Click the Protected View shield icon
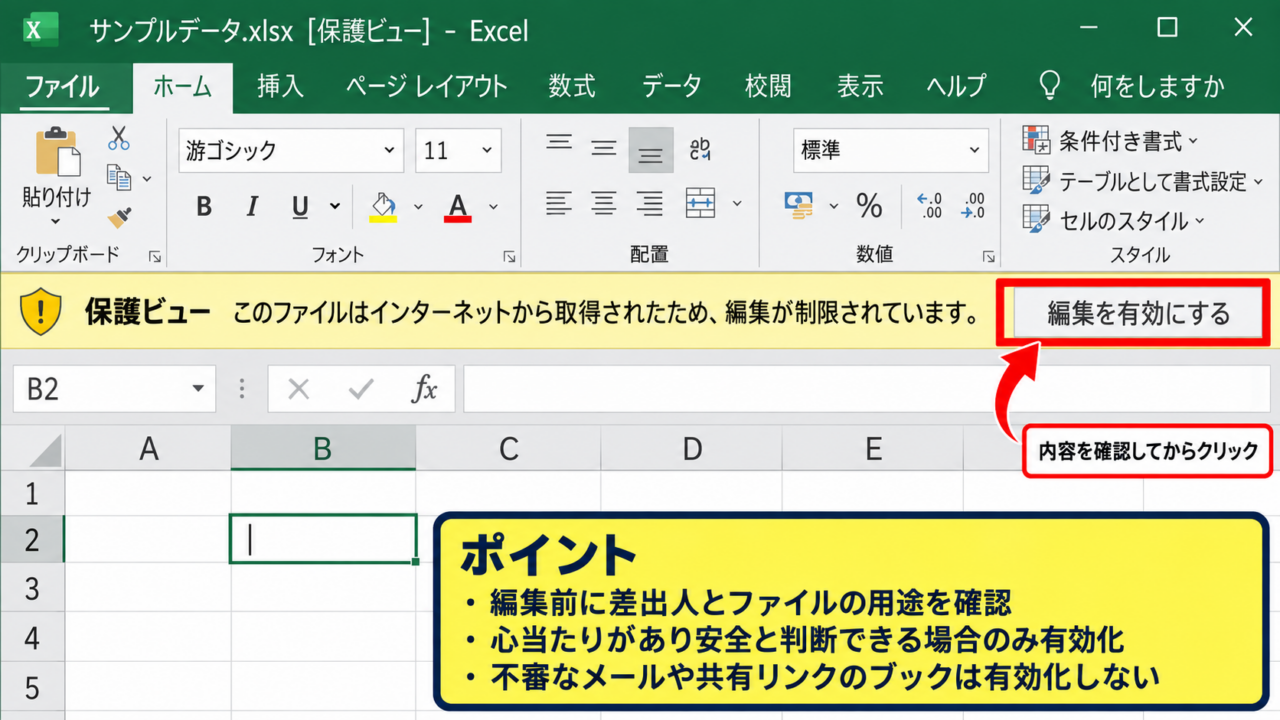Viewport: 1280px width, 720px height. click(x=42, y=312)
